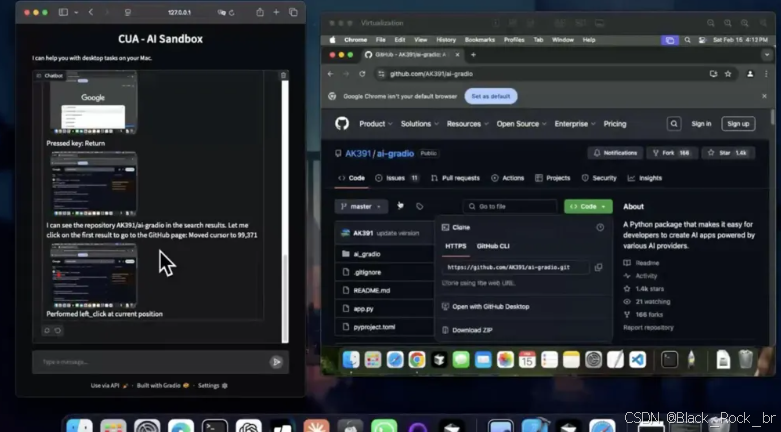Click the help icon in Clone panel
The width and height of the screenshot is (781, 432).
tap(600, 227)
